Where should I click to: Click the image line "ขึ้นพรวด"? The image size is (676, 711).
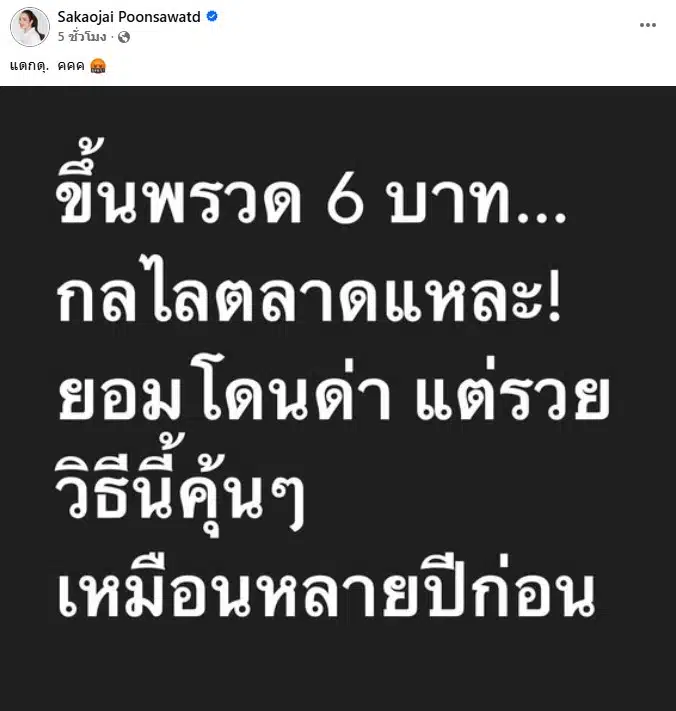[x=179, y=184]
